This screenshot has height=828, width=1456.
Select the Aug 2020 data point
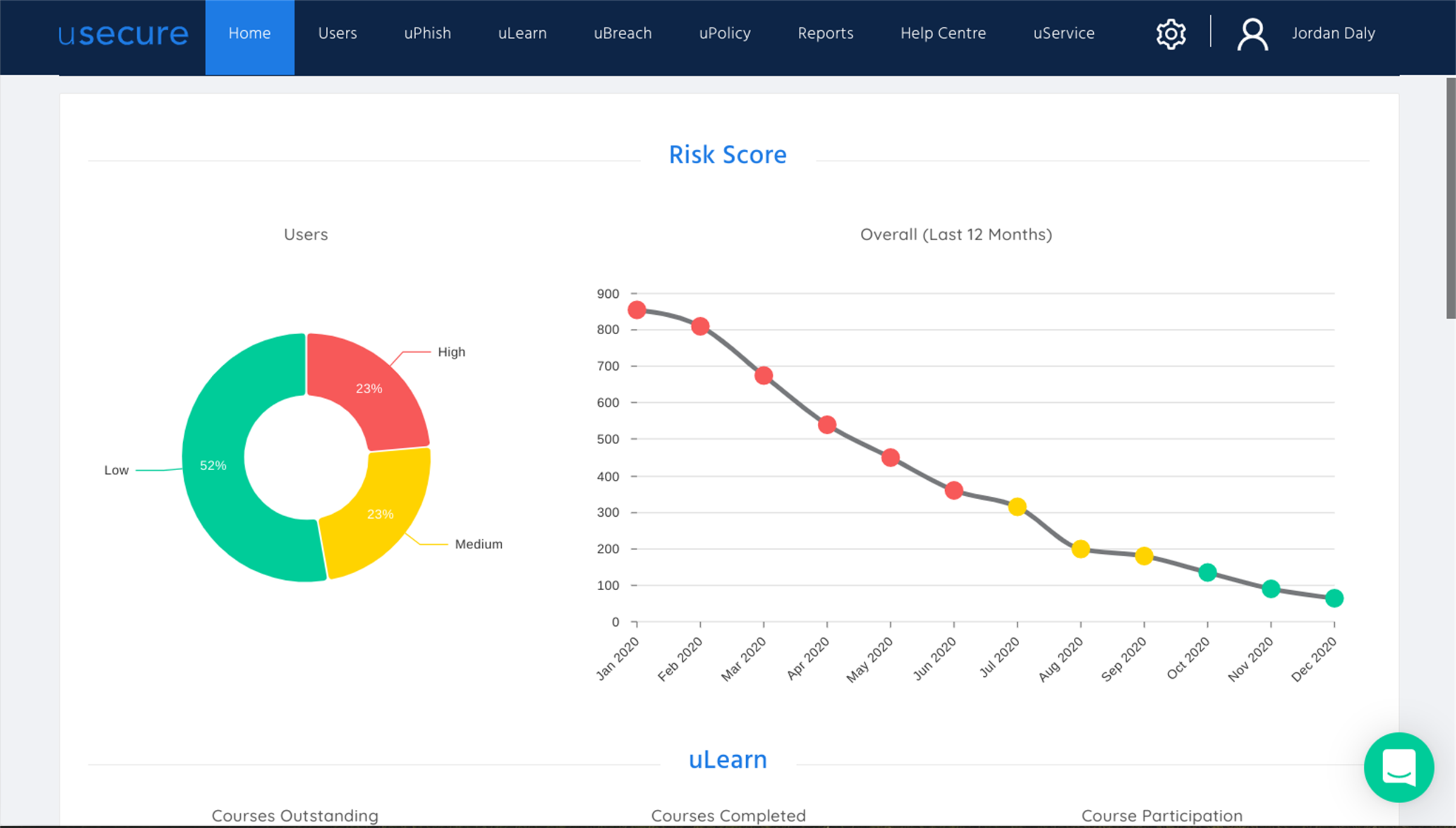coord(1080,550)
